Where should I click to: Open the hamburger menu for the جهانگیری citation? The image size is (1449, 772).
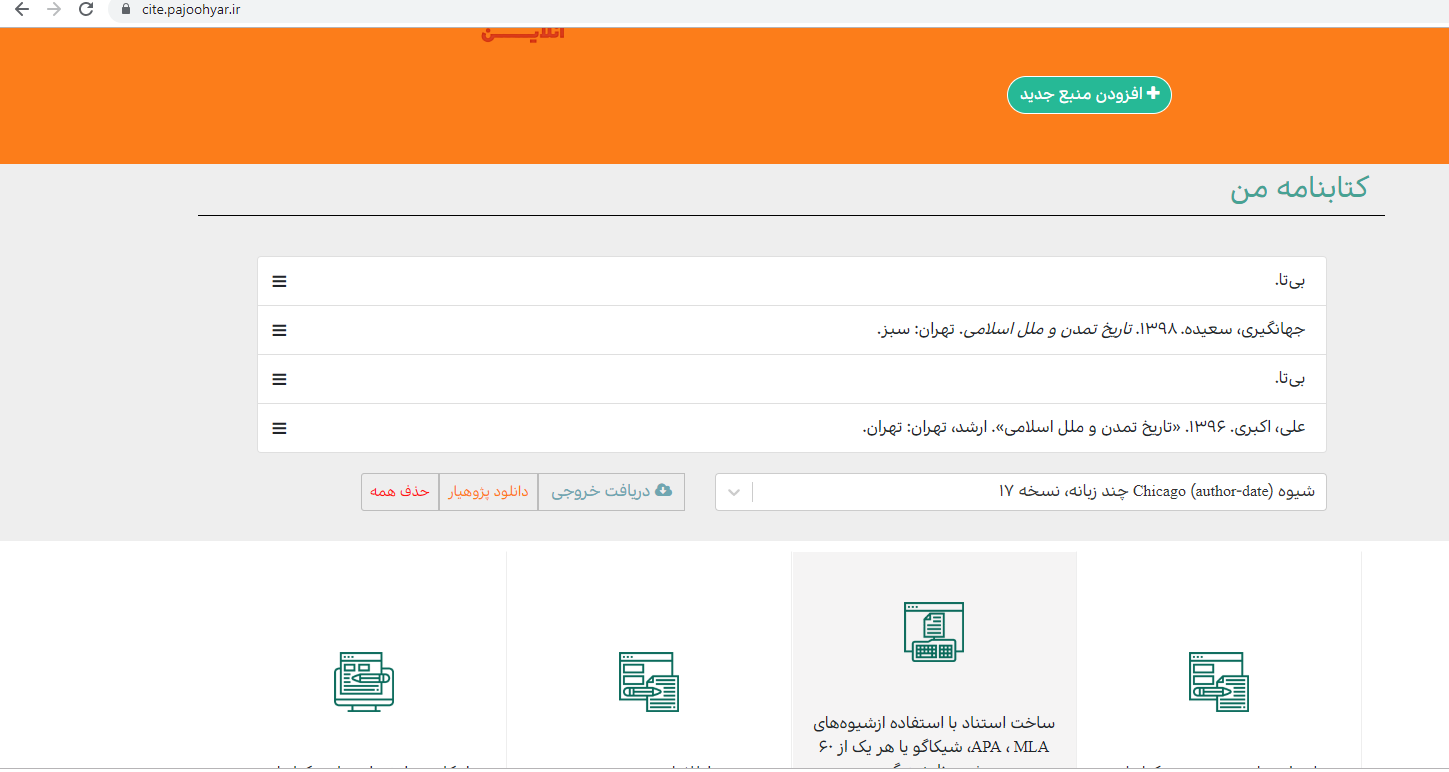tap(279, 330)
